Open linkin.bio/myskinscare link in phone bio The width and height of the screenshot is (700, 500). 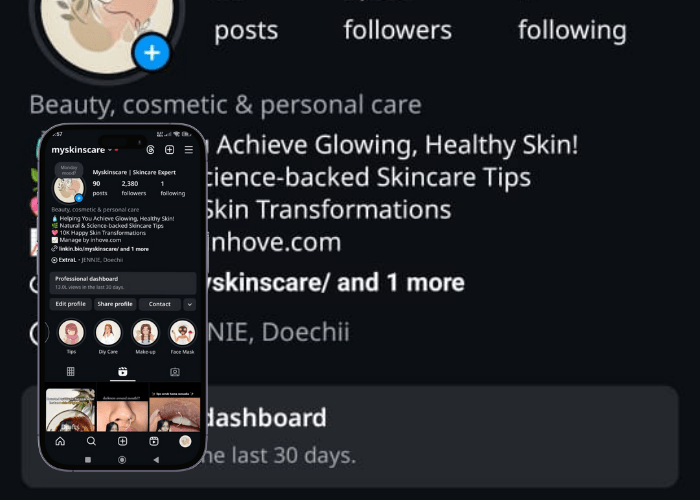(88, 249)
